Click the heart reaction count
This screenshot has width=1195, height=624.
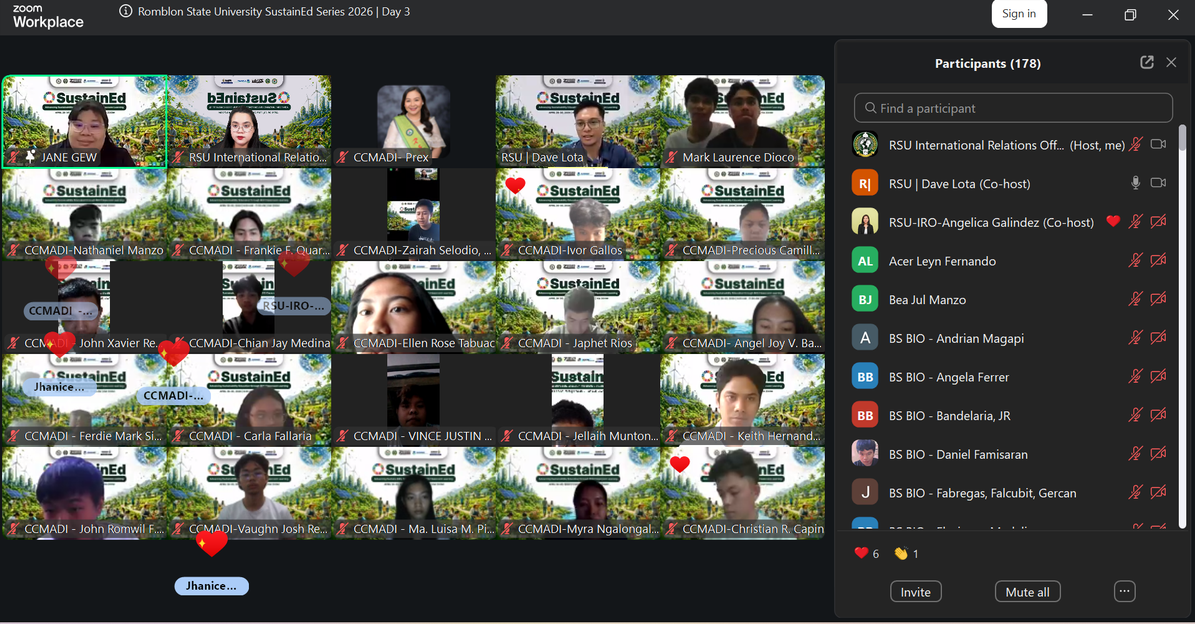coord(866,553)
